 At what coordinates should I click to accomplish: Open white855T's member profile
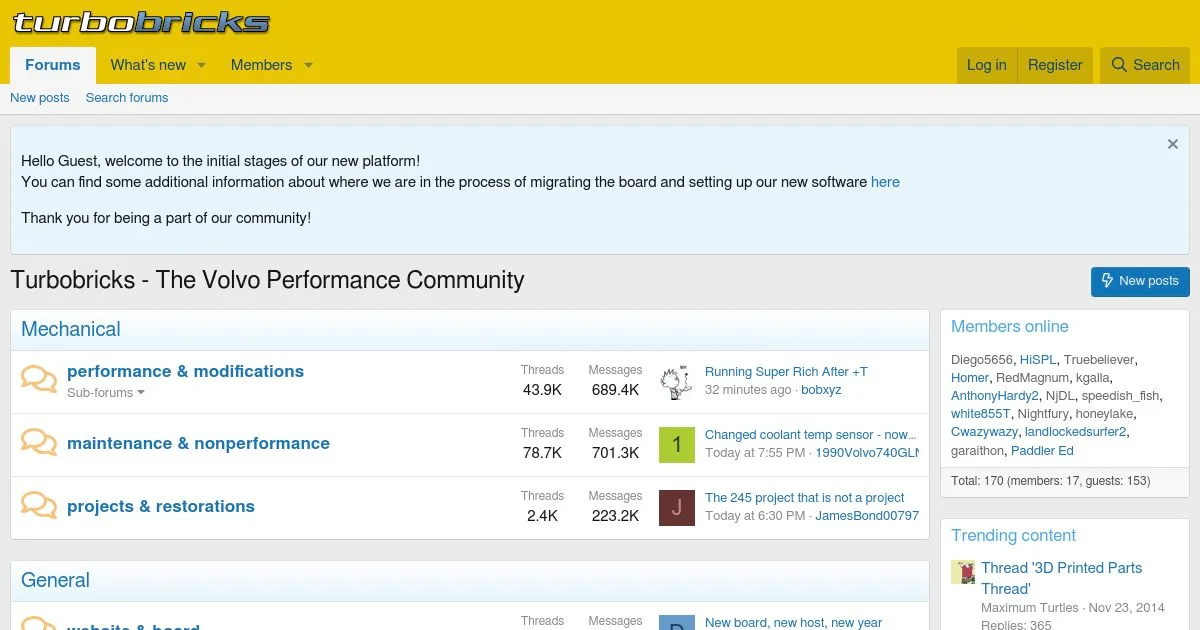pyautogui.click(x=981, y=414)
